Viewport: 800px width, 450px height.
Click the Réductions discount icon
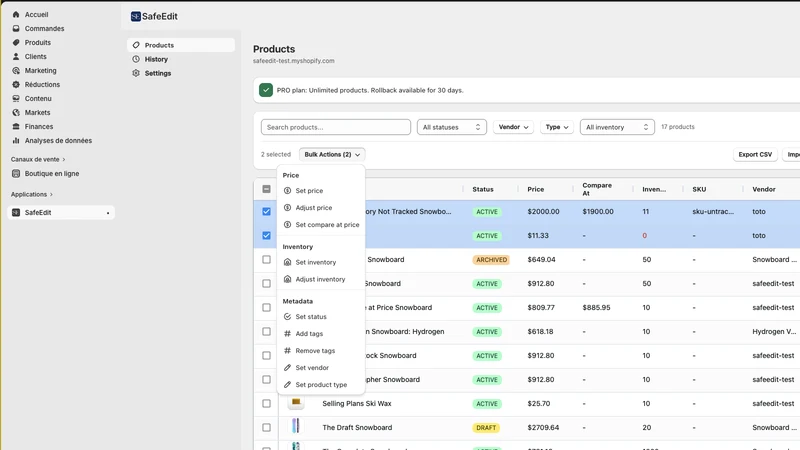[16, 85]
